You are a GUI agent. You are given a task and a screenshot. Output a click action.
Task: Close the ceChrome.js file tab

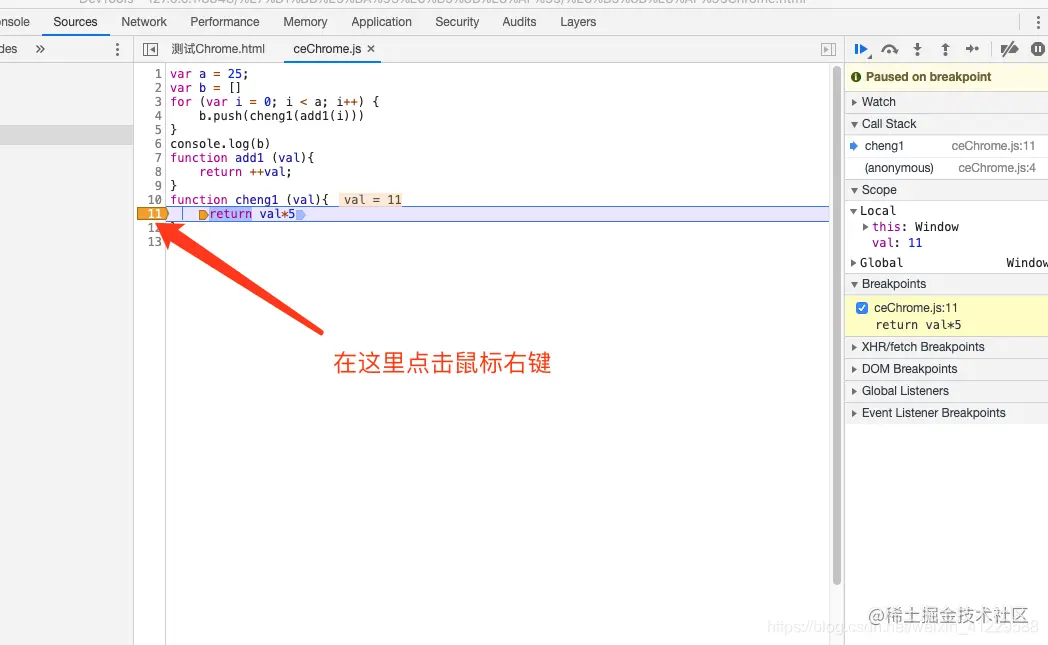tap(371, 49)
